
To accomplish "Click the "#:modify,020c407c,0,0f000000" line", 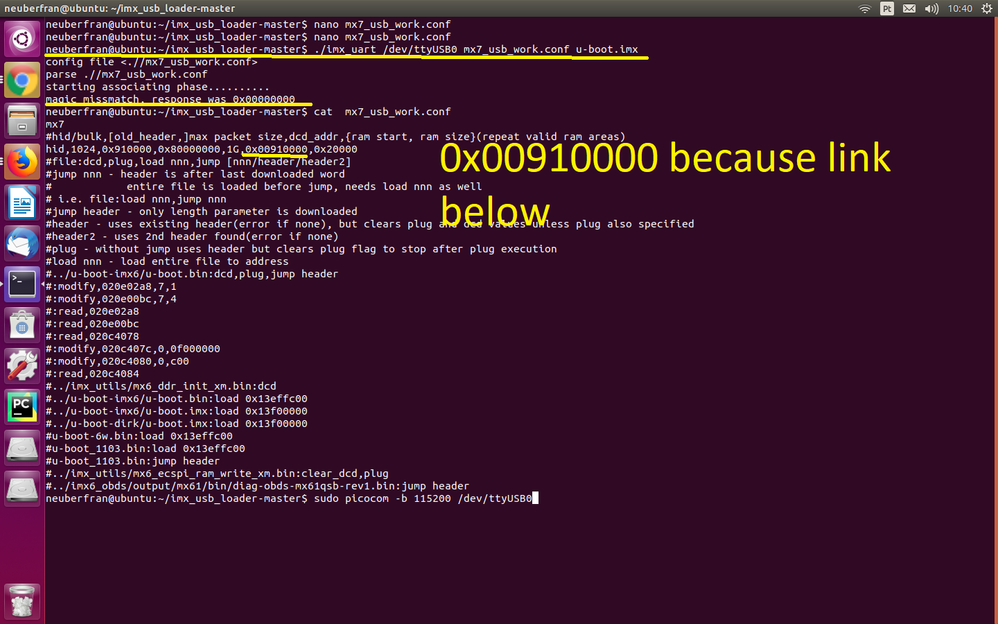I will [132, 349].
